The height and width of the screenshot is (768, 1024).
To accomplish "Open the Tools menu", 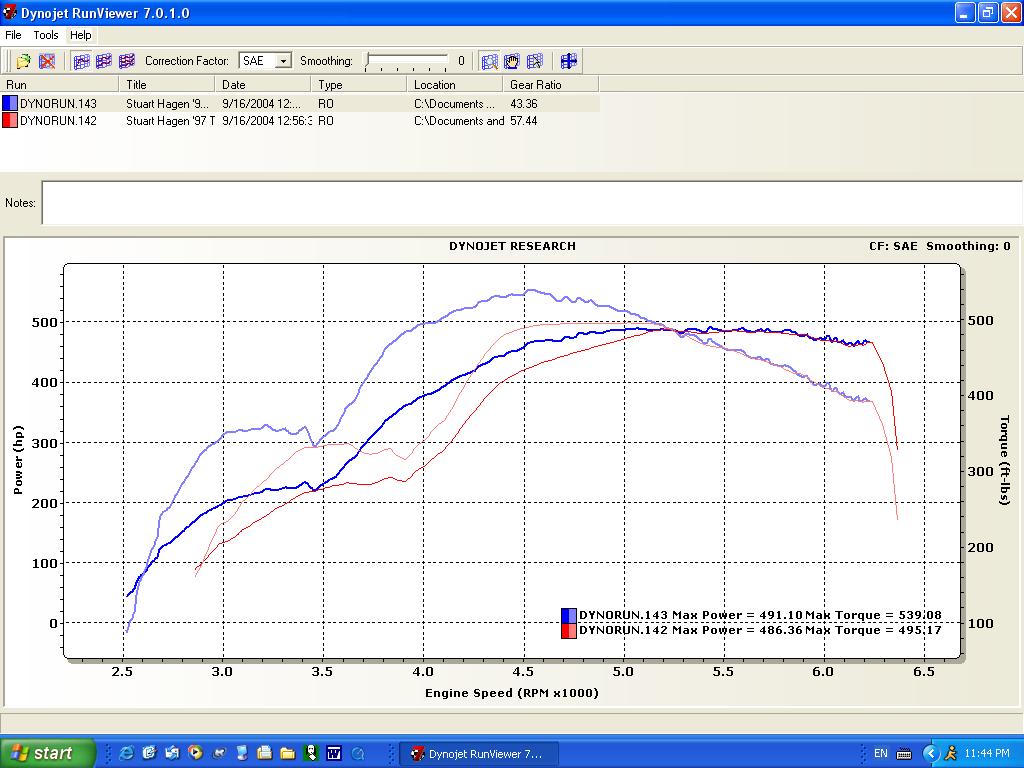I will pos(44,35).
